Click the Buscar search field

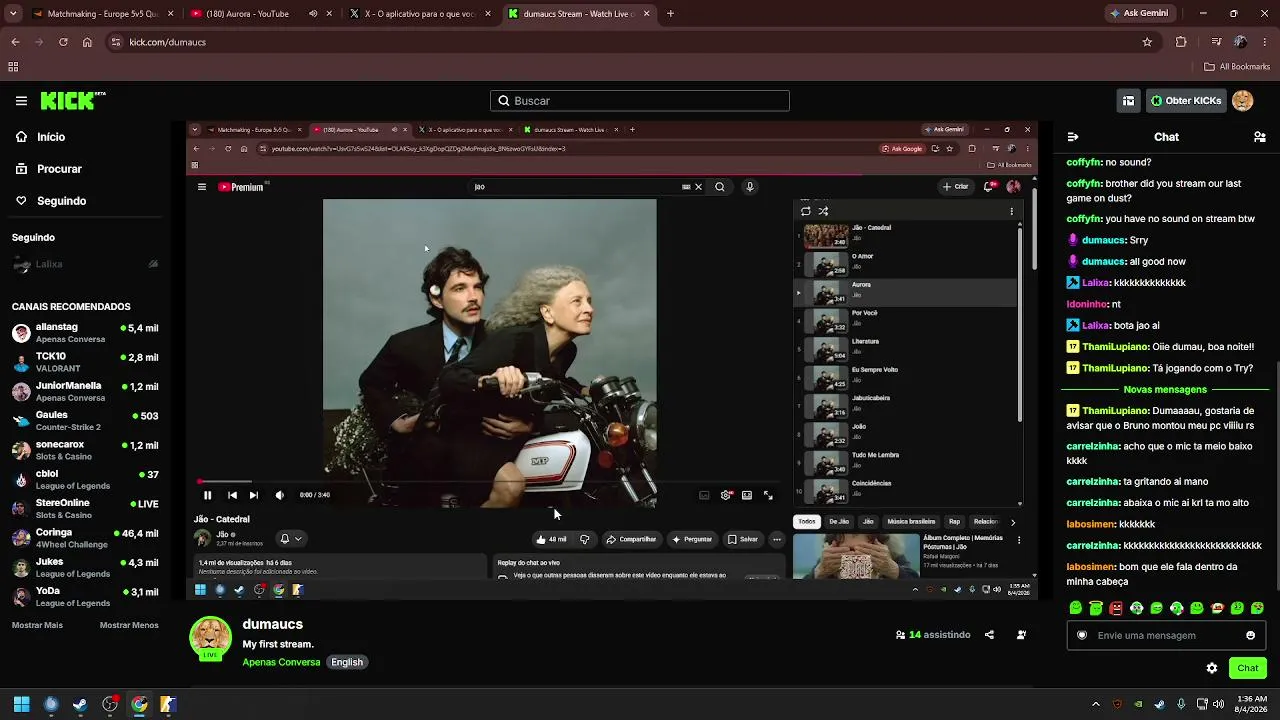pyautogui.click(x=640, y=101)
